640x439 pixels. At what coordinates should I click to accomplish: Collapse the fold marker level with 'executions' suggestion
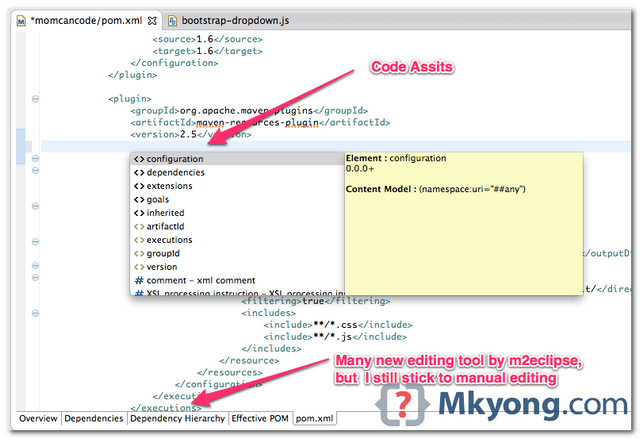pos(36,242)
